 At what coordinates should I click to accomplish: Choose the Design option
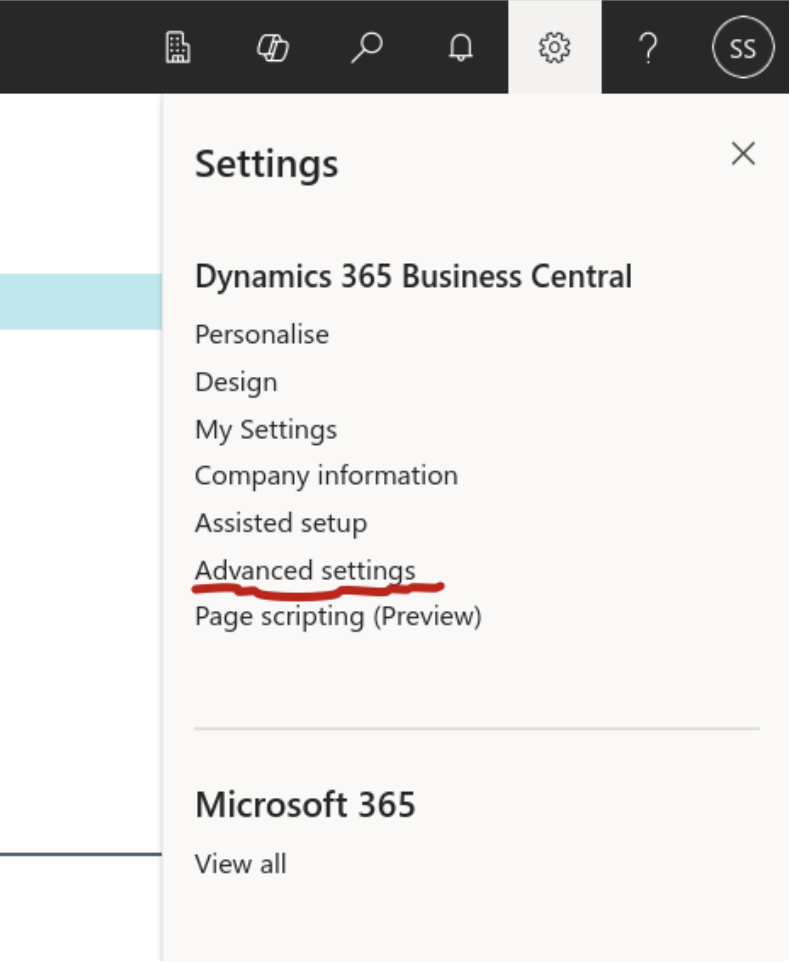pos(236,382)
